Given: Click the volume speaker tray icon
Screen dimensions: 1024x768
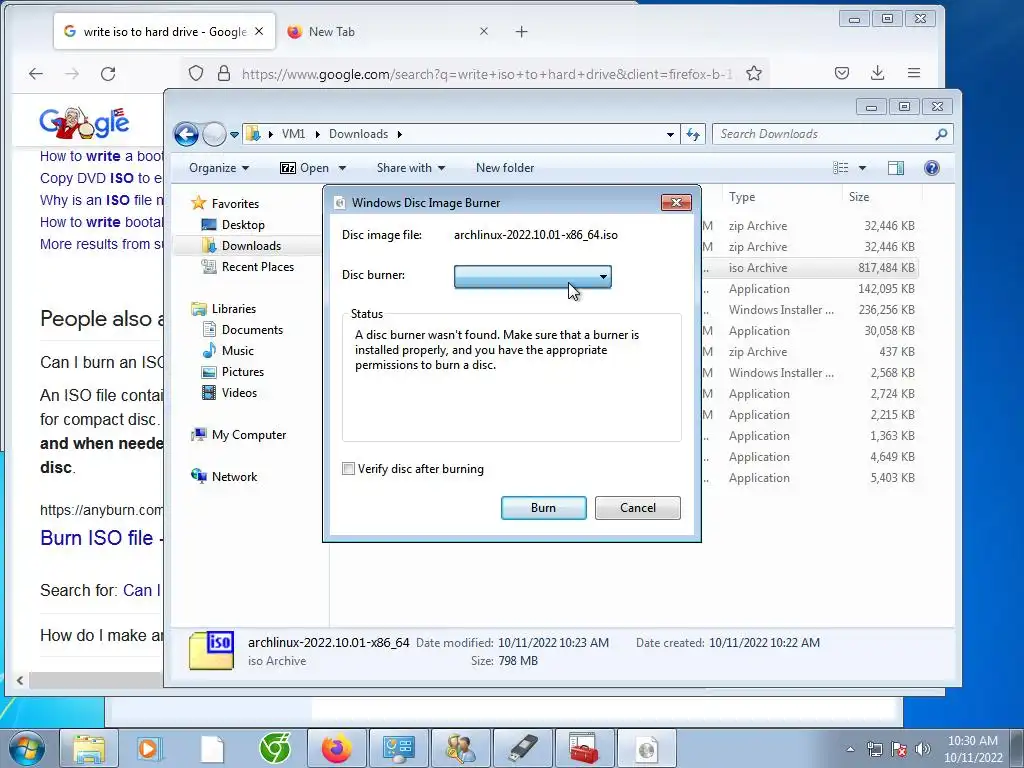Looking at the screenshot, I should [x=922, y=749].
